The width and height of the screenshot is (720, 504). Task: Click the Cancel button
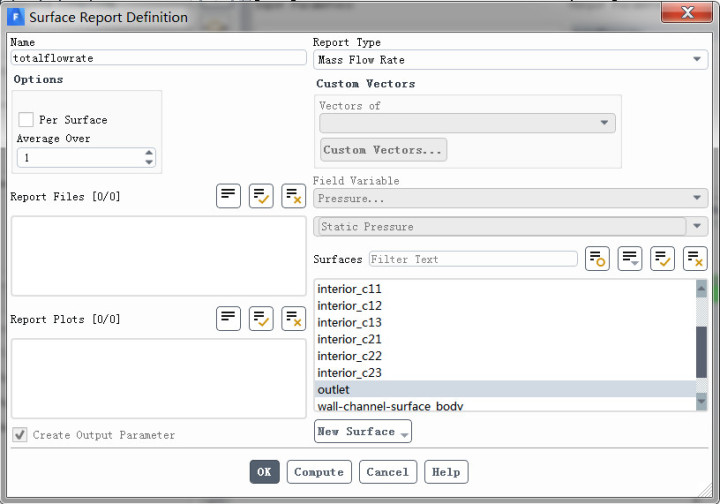(x=388, y=472)
